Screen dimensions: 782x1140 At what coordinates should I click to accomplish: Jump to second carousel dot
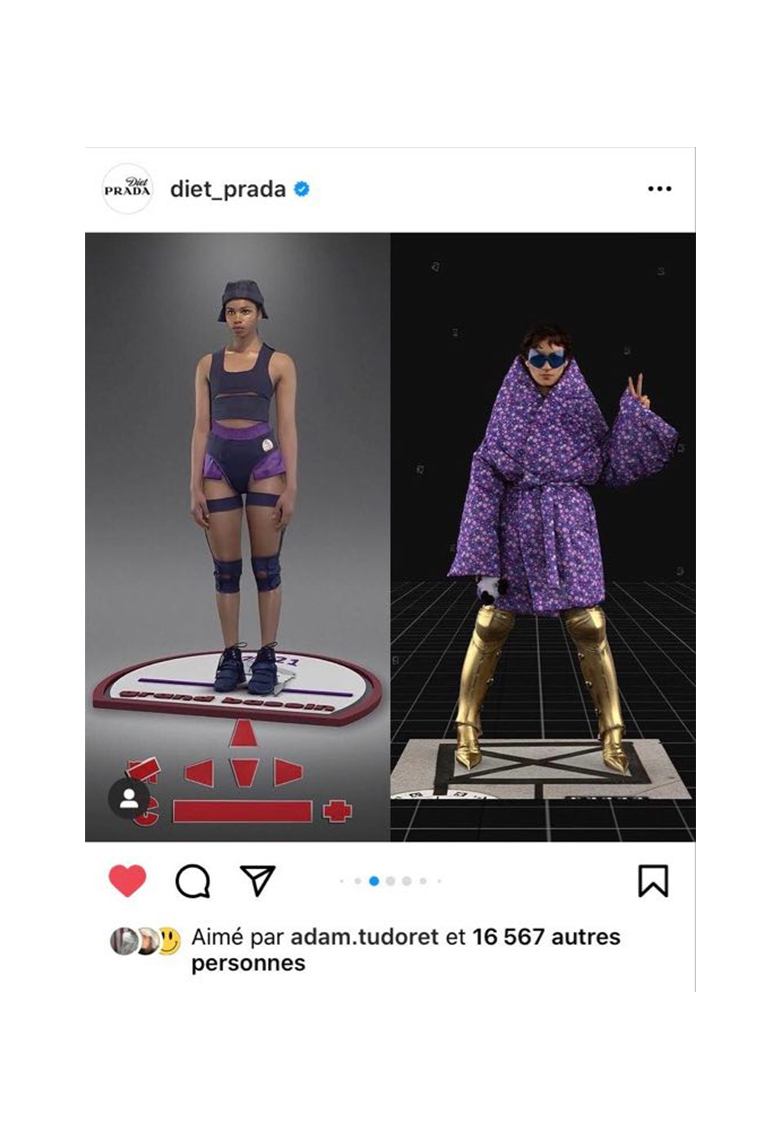point(358,881)
